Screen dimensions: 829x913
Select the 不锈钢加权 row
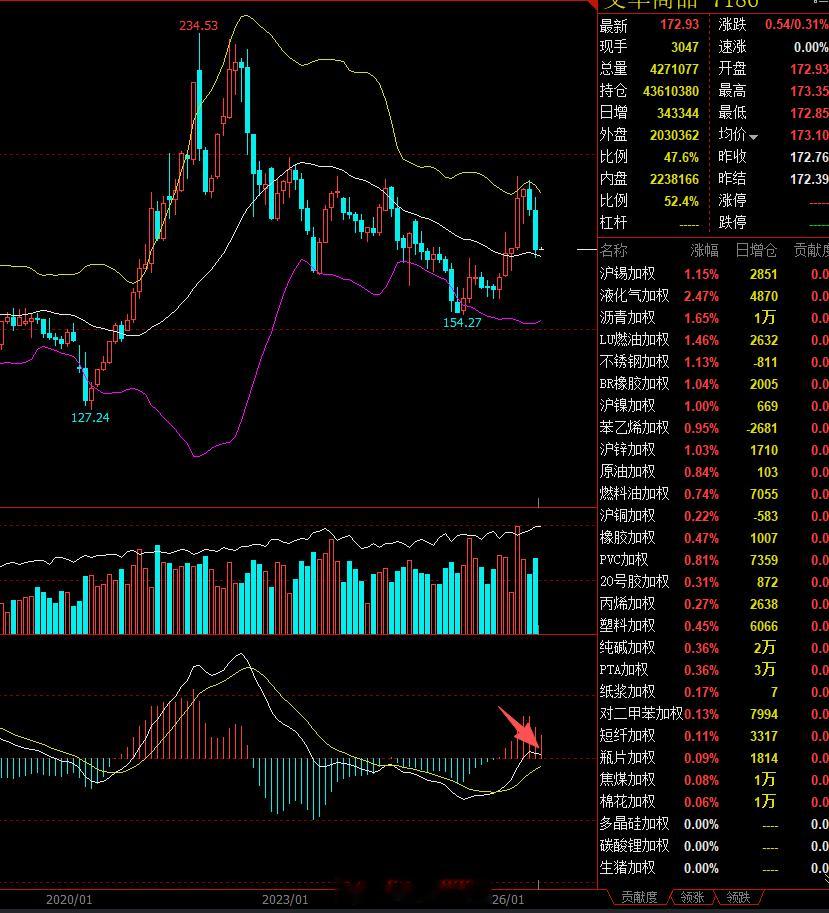714,362
